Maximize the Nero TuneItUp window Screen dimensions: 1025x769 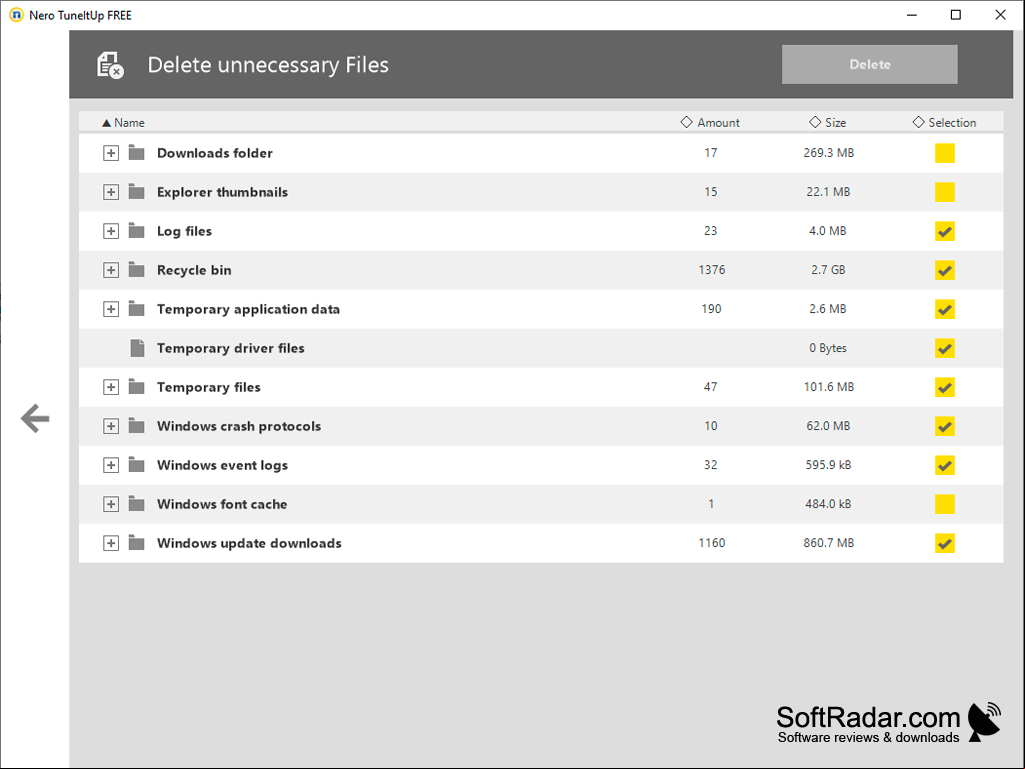[956, 14]
